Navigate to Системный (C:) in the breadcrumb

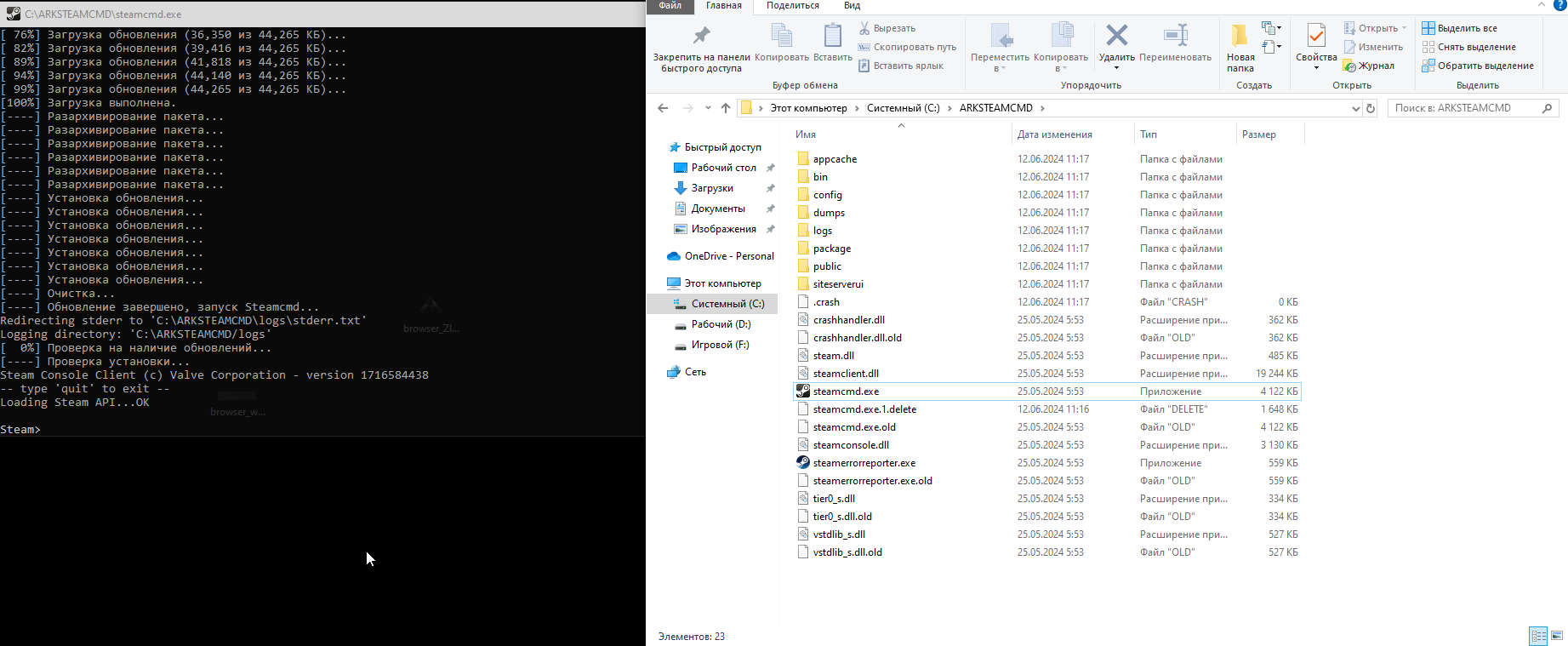[x=904, y=108]
